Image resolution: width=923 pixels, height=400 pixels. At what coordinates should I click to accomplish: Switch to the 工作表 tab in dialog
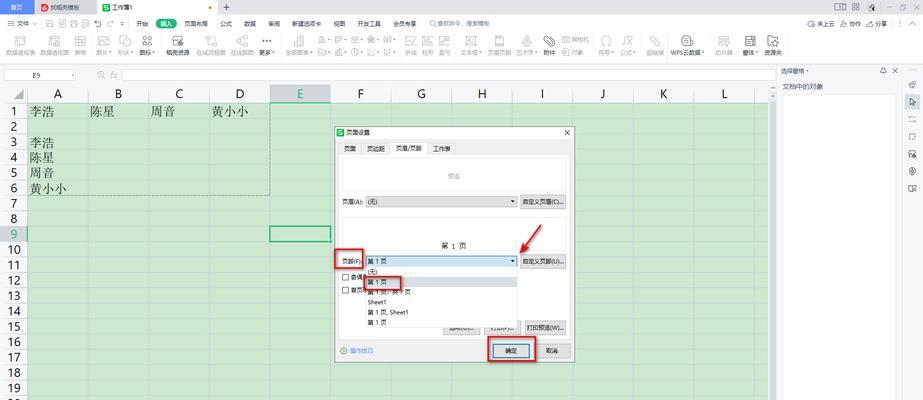441,149
